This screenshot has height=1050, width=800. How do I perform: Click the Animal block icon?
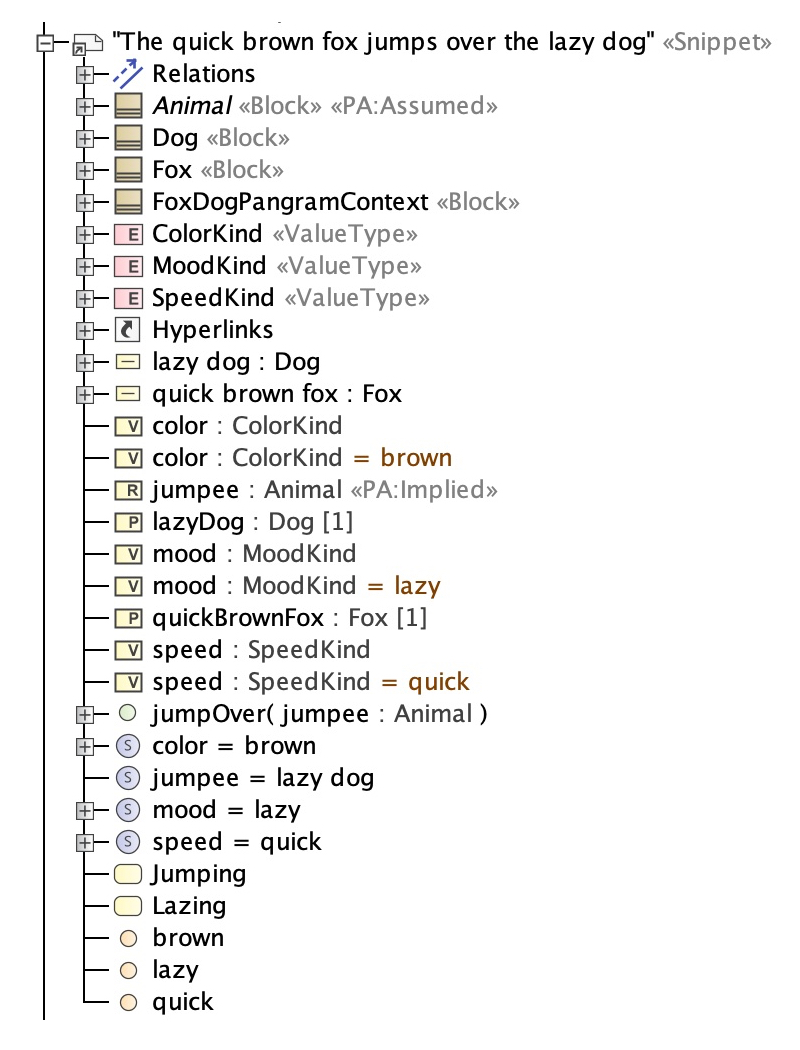127,106
